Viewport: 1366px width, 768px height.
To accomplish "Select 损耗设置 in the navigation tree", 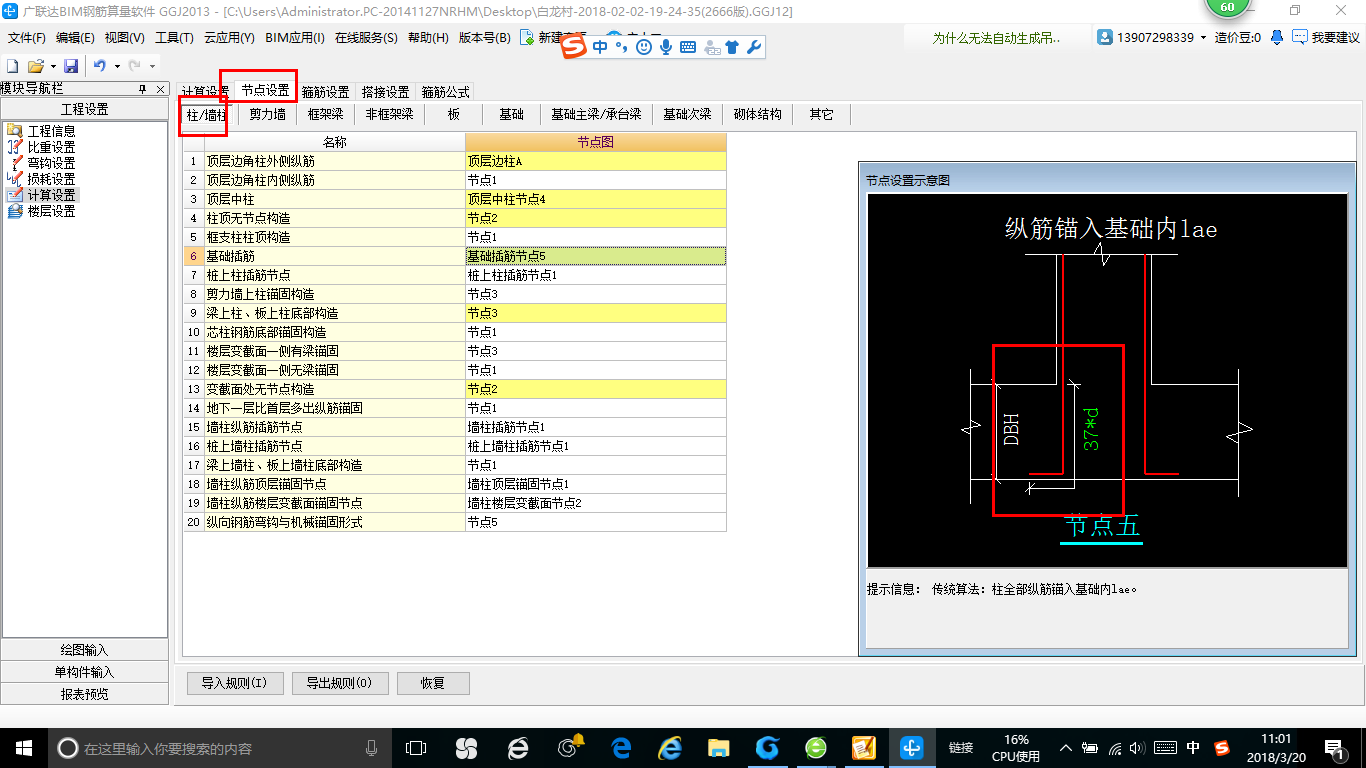I will point(51,179).
